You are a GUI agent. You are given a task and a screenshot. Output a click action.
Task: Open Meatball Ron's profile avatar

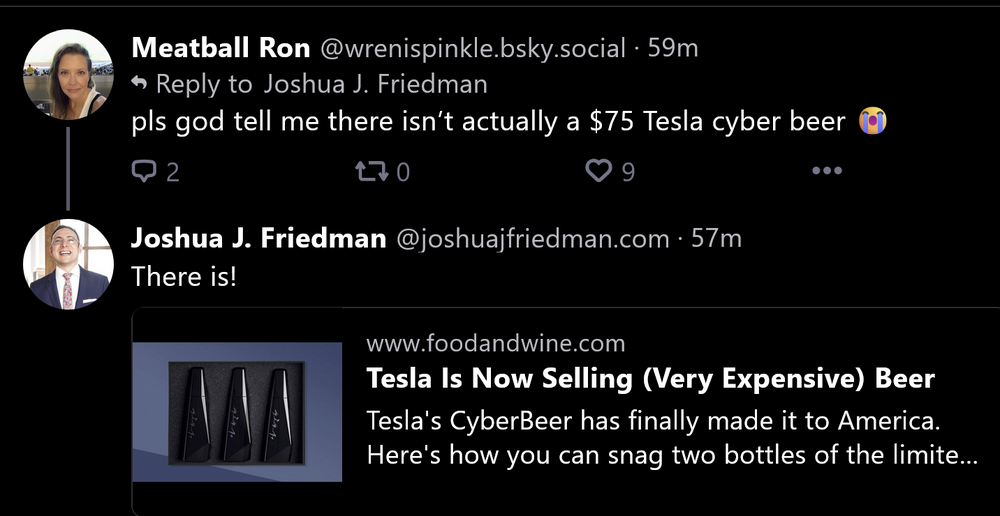point(68,75)
